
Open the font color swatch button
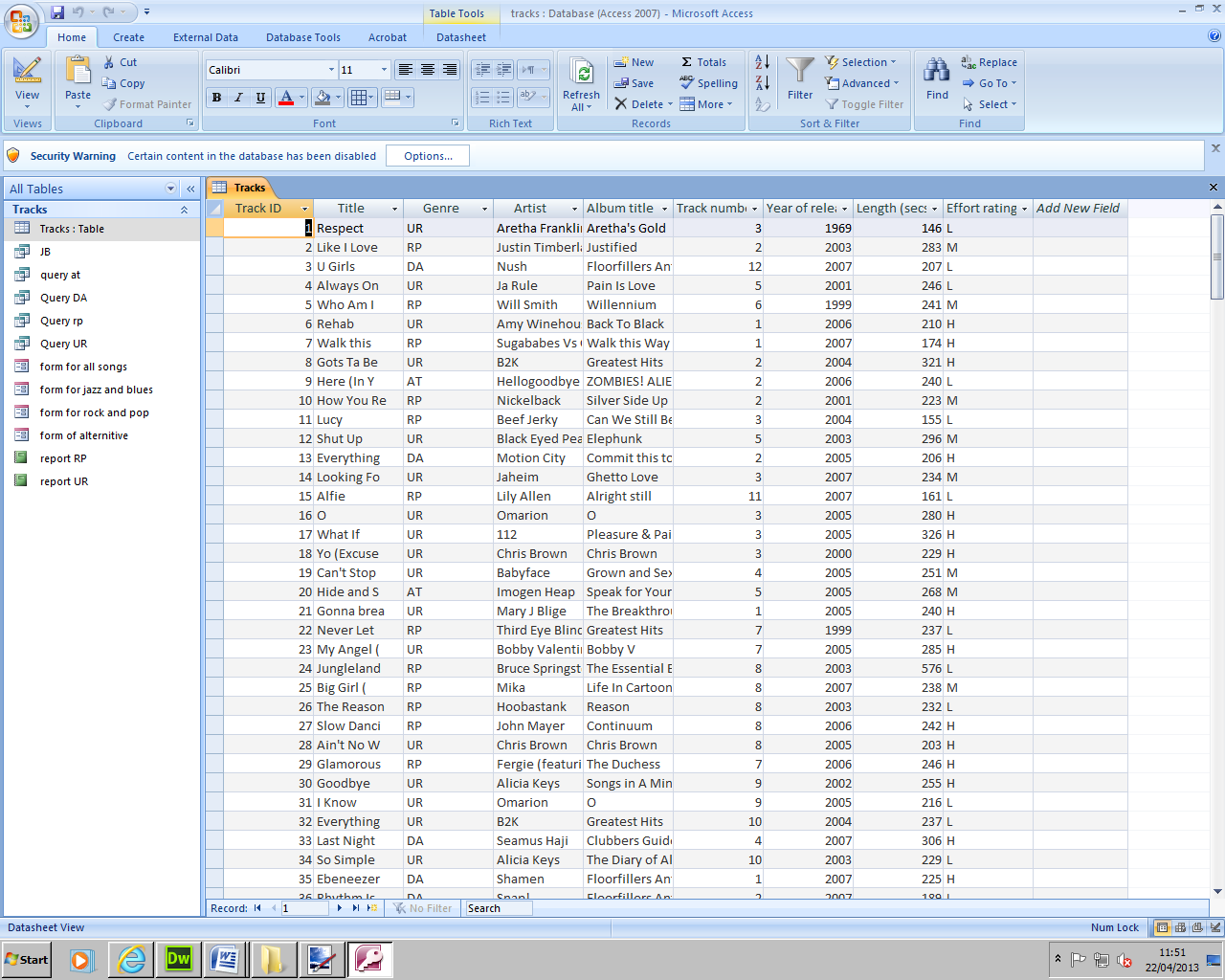(x=285, y=98)
